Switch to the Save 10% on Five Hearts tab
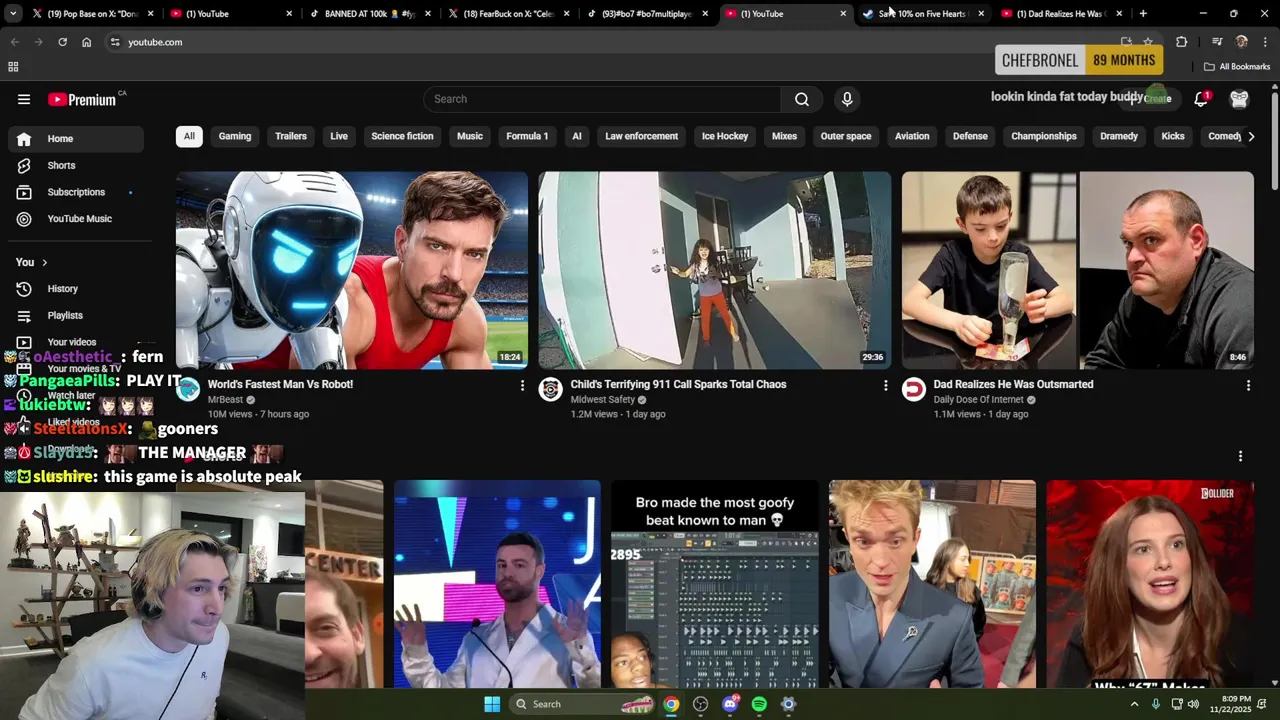This screenshot has height=720, width=1280. pyautogui.click(x=921, y=14)
